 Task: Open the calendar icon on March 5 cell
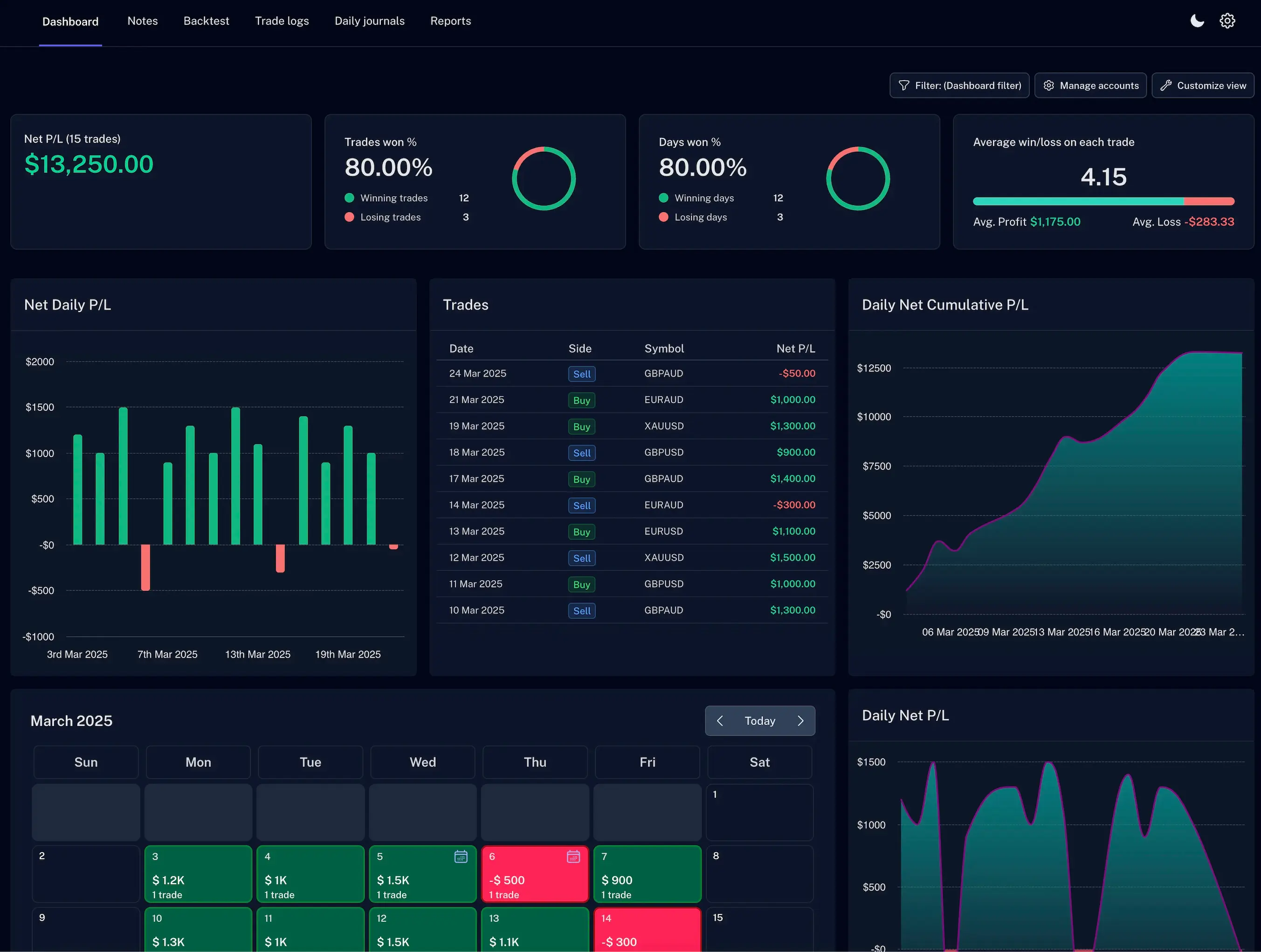coord(461,856)
